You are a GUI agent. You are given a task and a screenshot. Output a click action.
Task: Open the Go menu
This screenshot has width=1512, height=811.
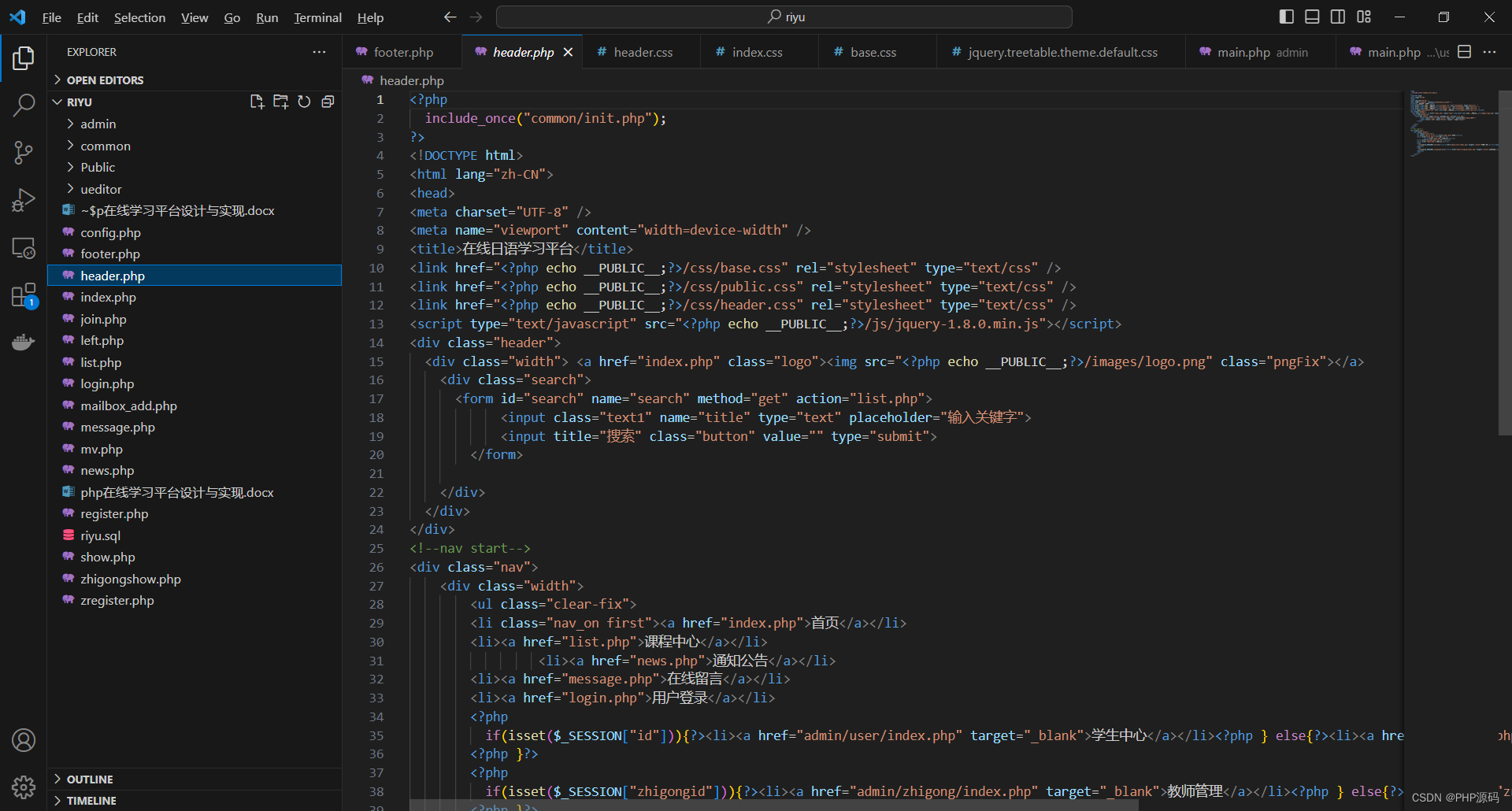click(x=232, y=17)
